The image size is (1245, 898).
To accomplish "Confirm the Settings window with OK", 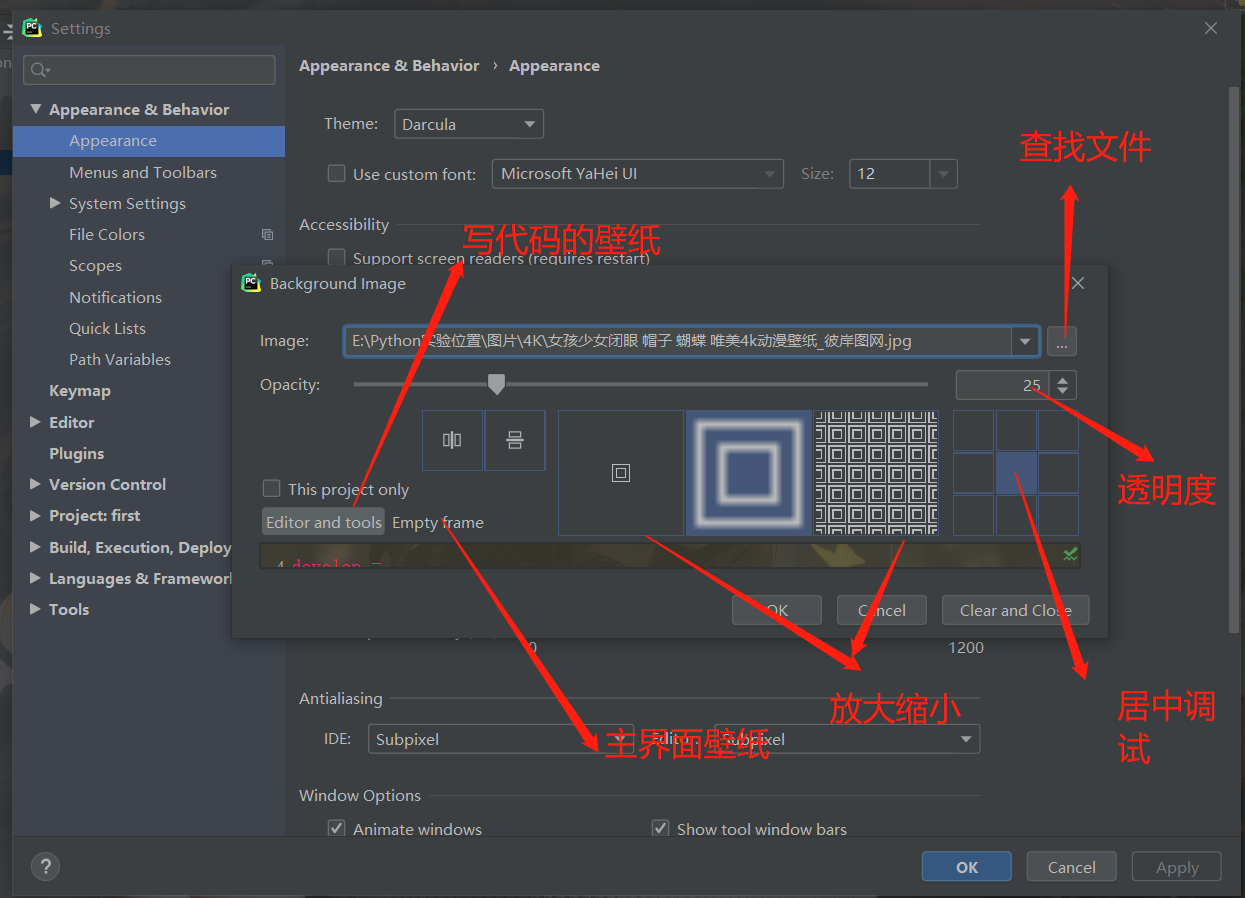I will click(x=967, y=867).
